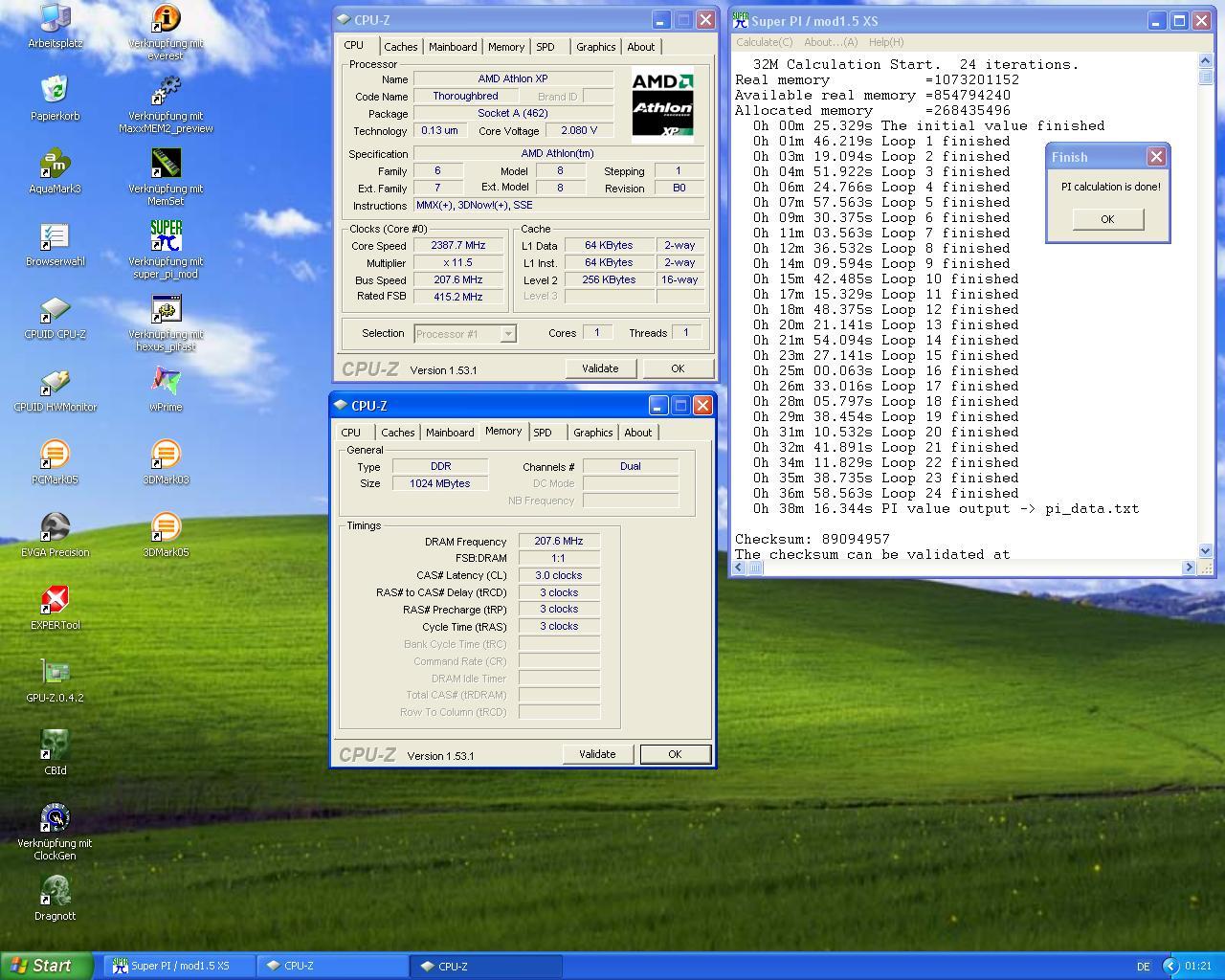This screenshot has width=1225, height=980.
Task: Click the Super PI vertical scrollbar up arrow
Action: [x=1205, y=60]
